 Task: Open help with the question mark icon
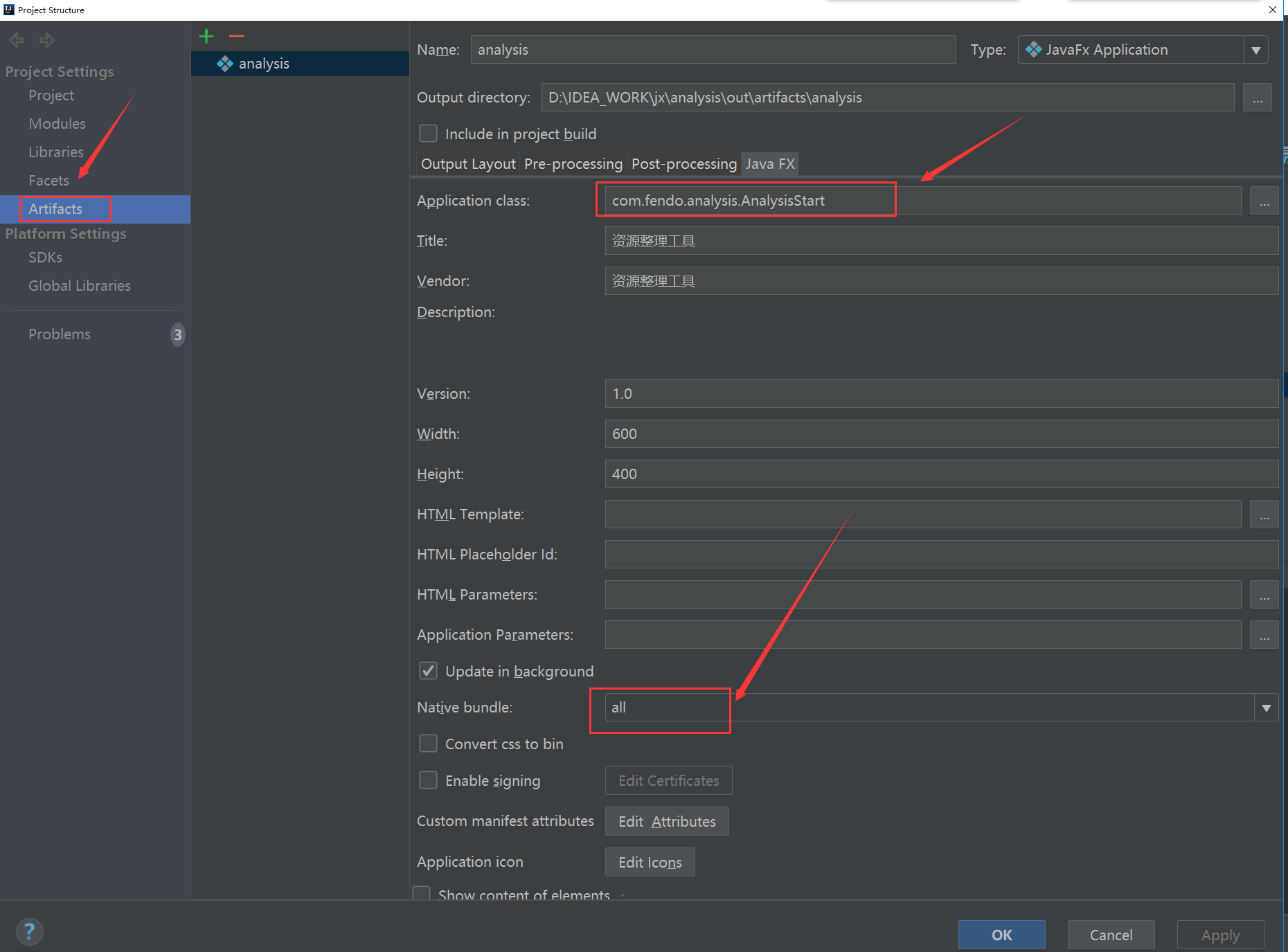coord(29,931)
